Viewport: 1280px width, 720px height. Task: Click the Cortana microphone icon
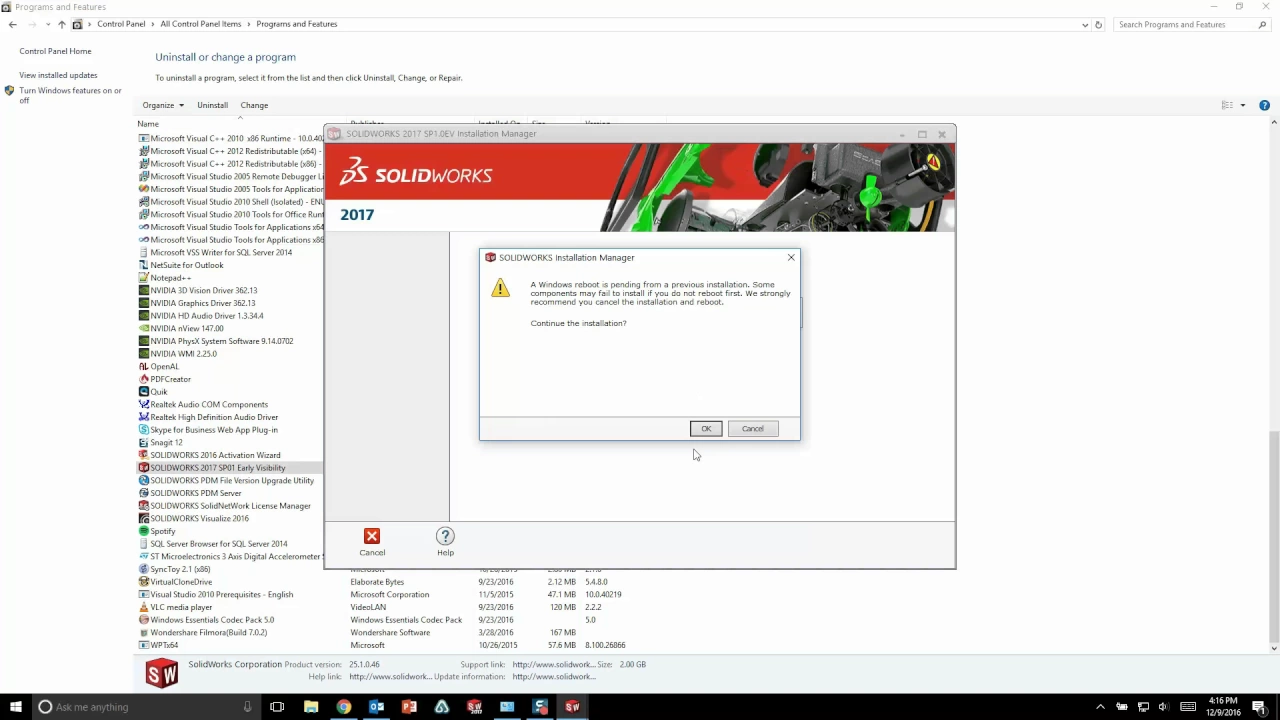247,707
